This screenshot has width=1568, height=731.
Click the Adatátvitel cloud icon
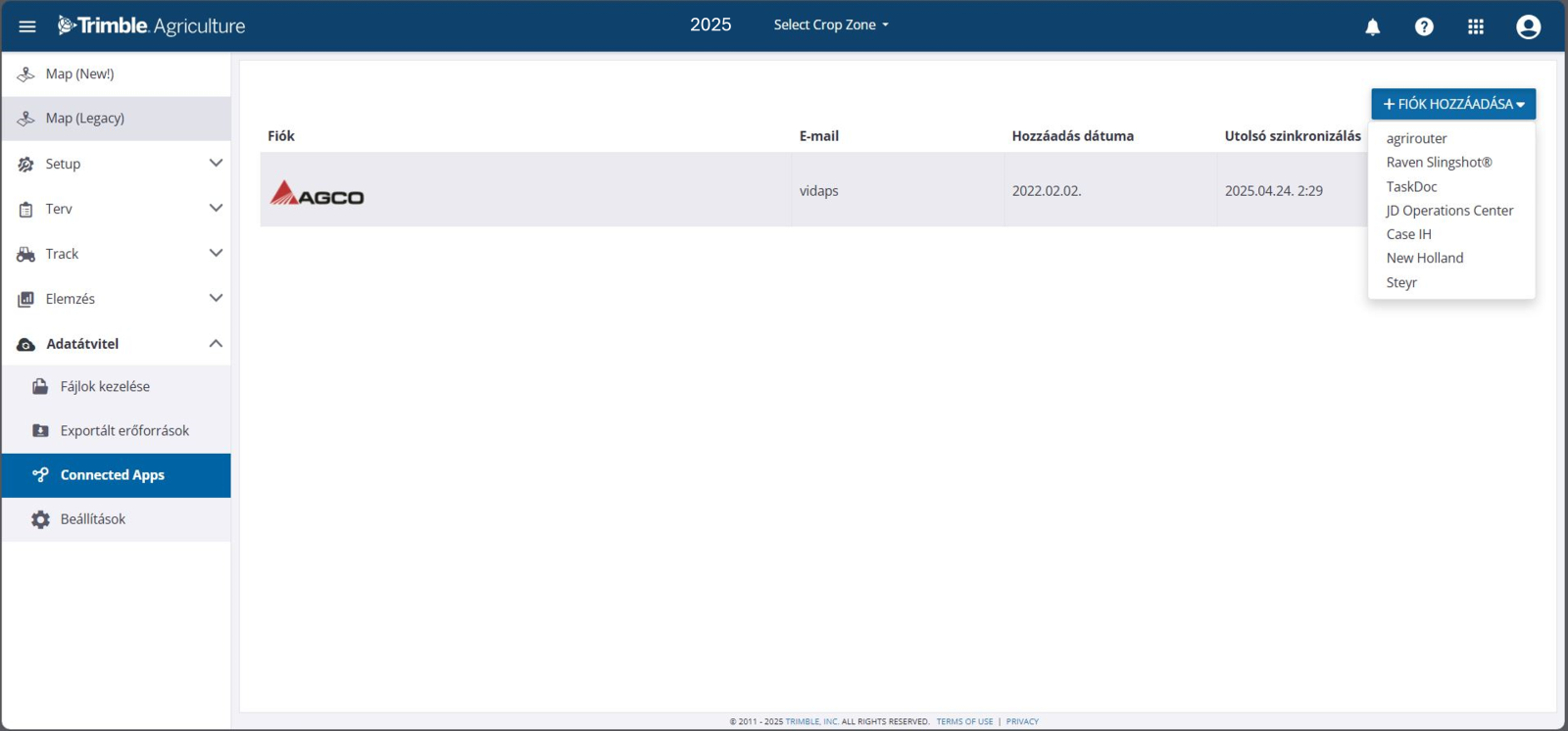pos(26,344)
